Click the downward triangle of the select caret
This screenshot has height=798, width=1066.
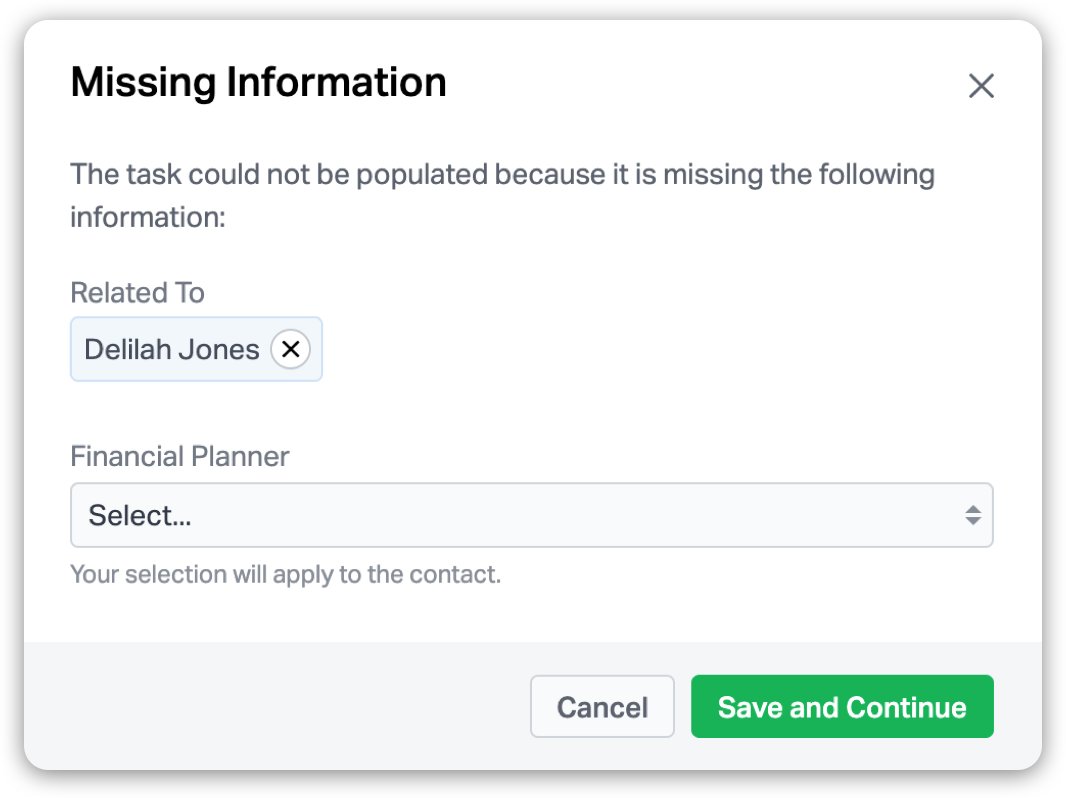[x=972, y=522]
